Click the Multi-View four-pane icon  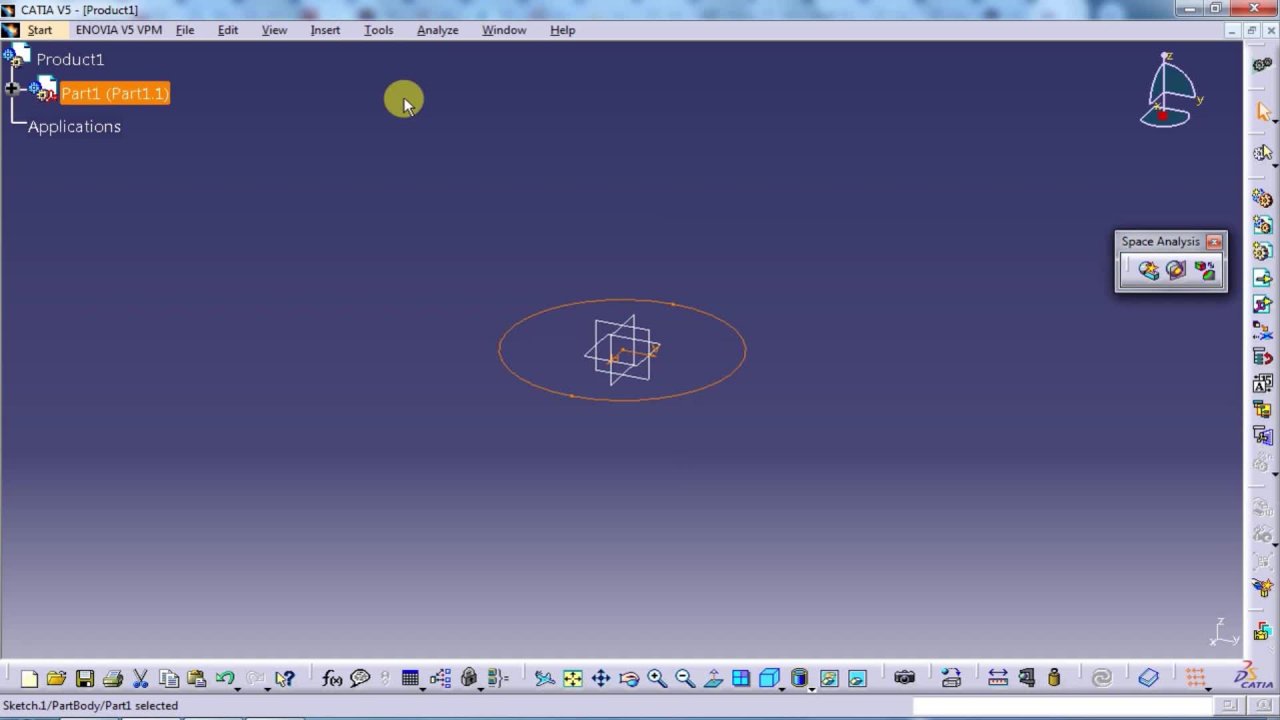point(741,679)
